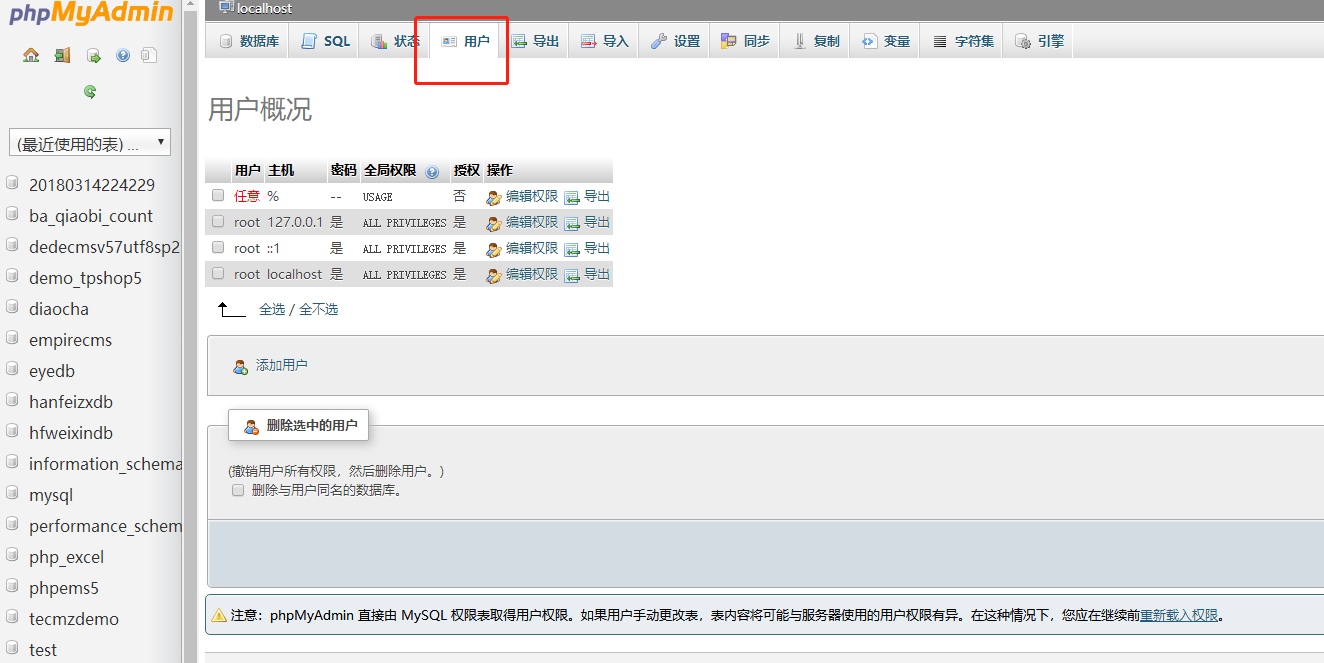
Task: Switch to the SQL tab
Action: (325, 41)
